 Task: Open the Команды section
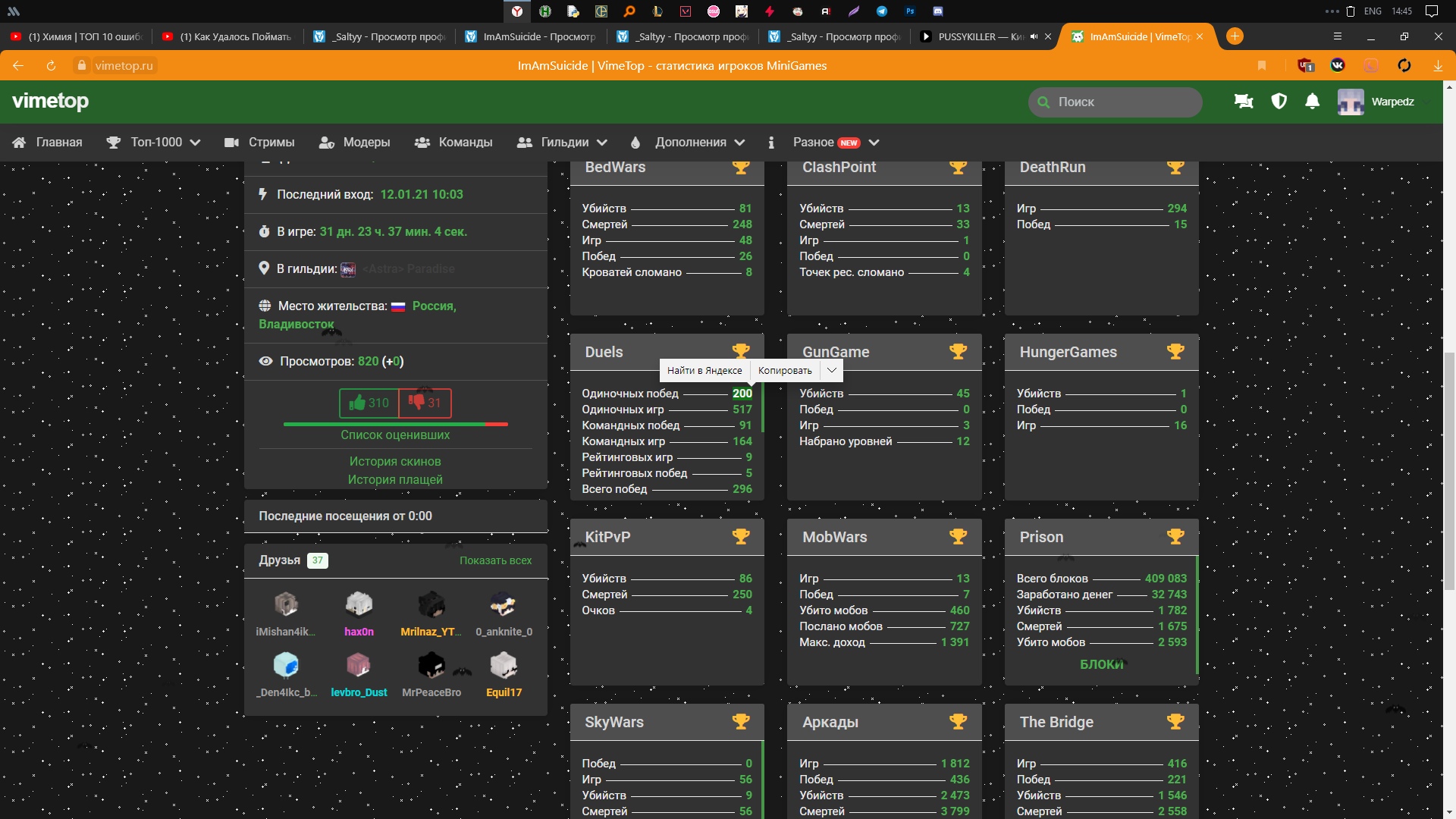pyautogui.click(x=453, y=143)
